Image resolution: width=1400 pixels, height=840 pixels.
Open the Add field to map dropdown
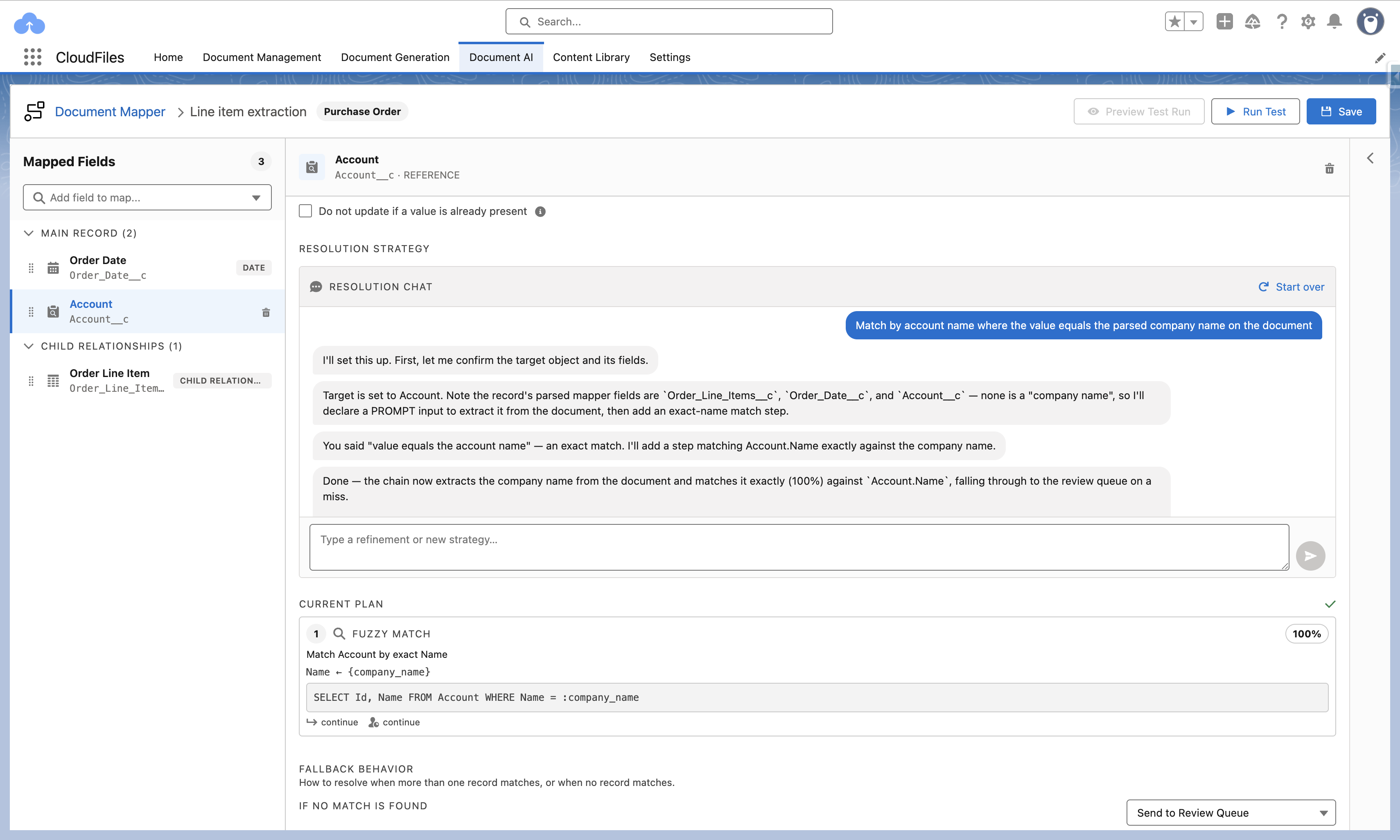tap(147, 198)
